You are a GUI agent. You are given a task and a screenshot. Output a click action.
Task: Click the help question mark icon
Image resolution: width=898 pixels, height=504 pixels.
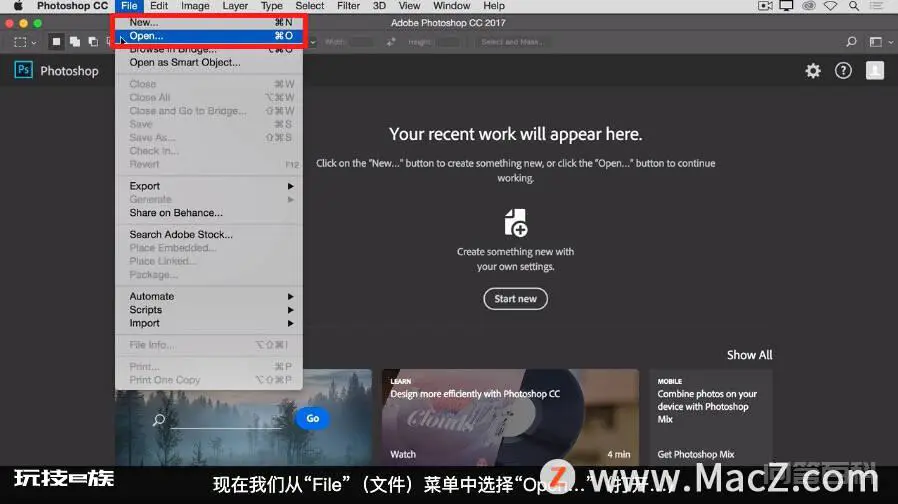click(843, 70)
